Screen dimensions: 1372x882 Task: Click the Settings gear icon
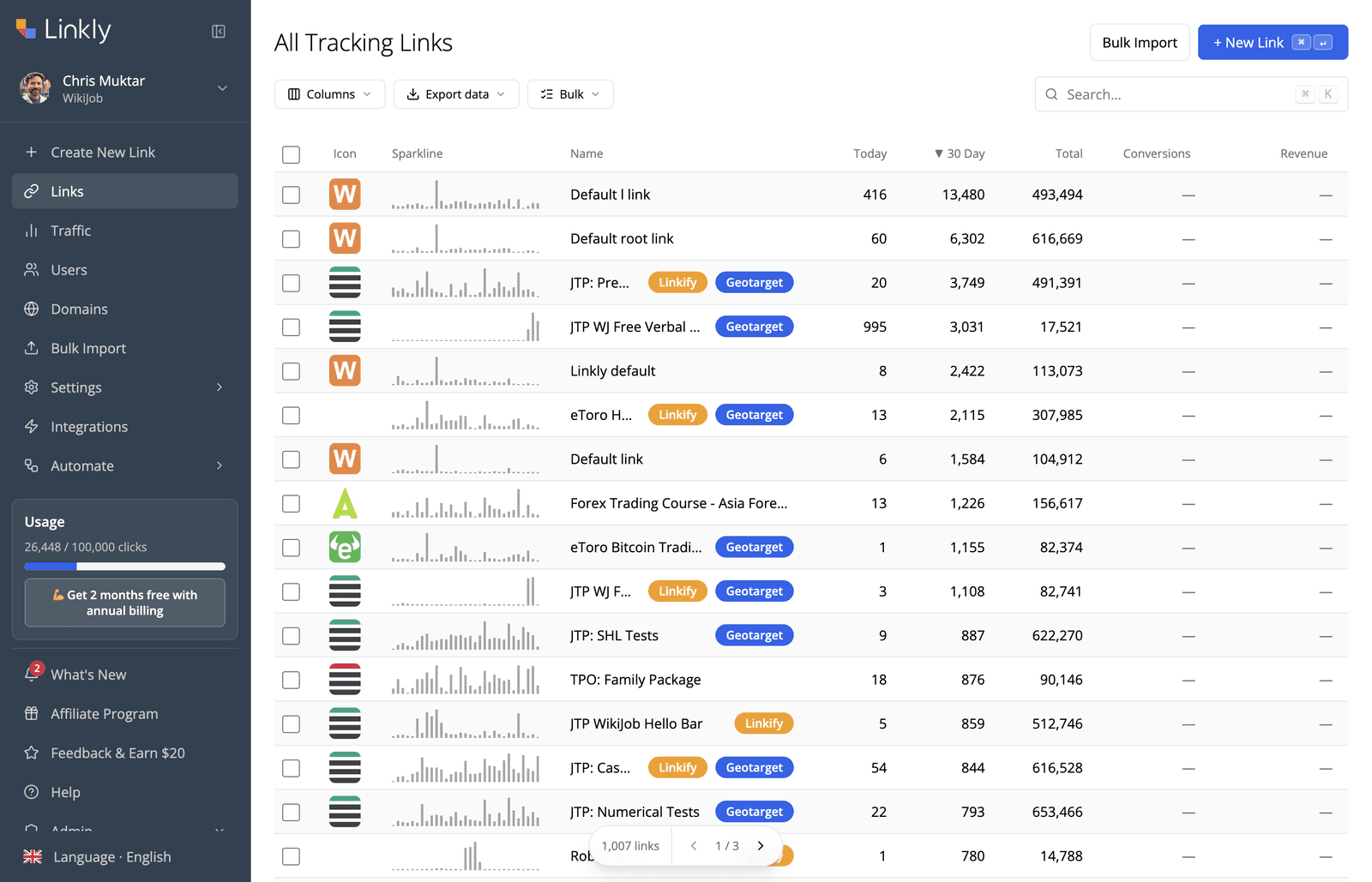point(32,387)
